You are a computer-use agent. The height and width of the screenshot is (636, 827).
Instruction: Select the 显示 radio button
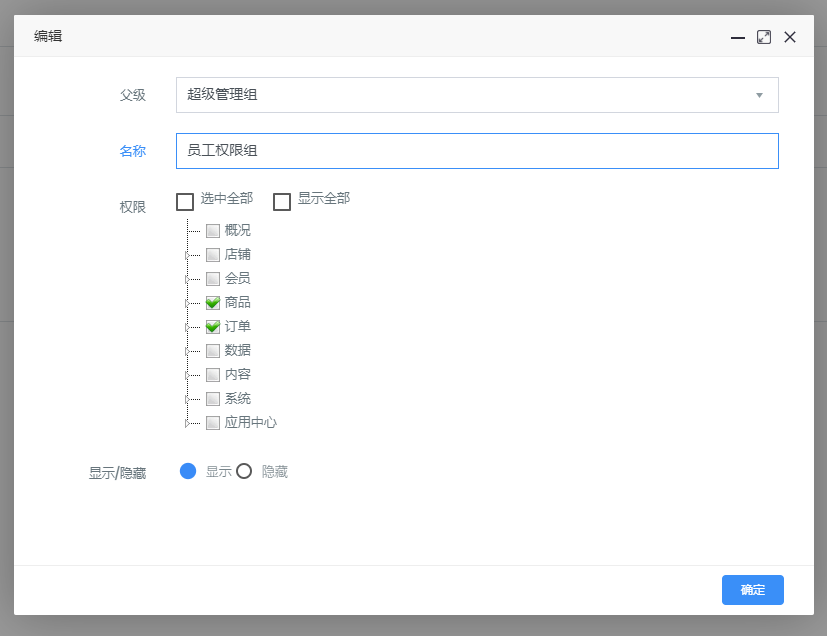(x=188, y=471)
